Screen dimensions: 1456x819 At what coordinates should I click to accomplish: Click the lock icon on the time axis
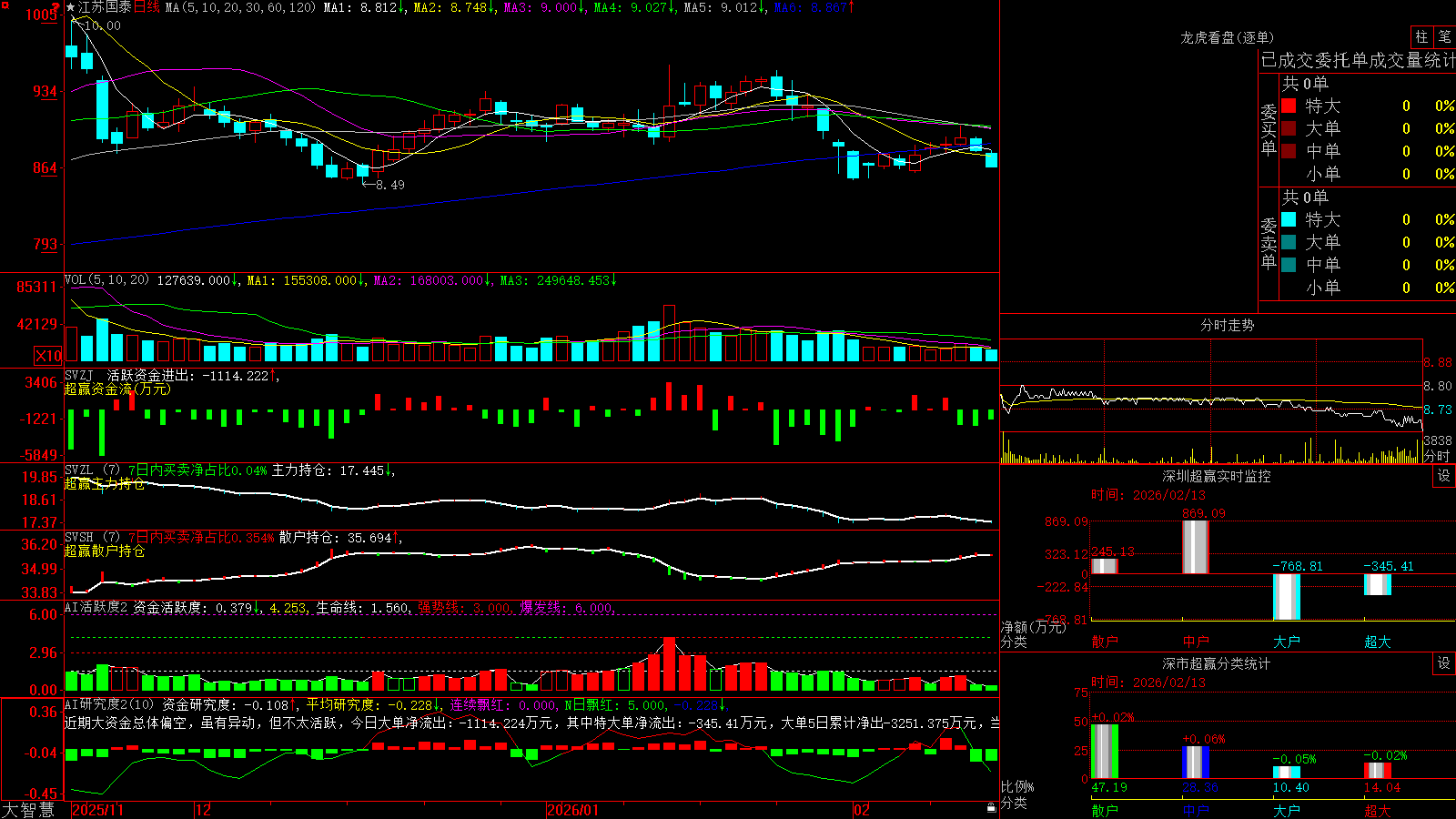[x=991, y=808]
